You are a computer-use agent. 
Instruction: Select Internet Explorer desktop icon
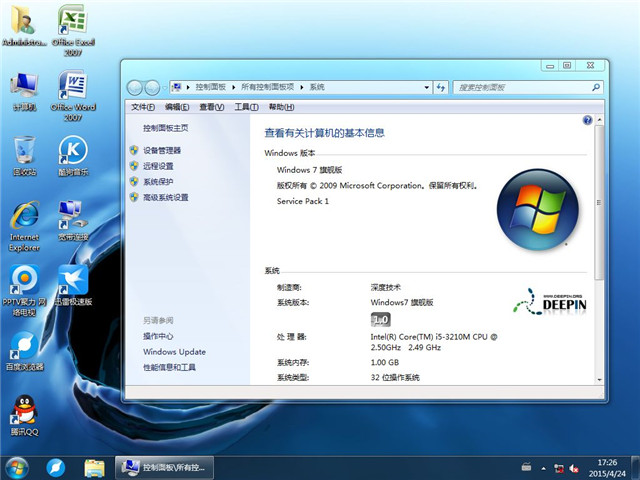pyautogui.click(x=24, y=226)
